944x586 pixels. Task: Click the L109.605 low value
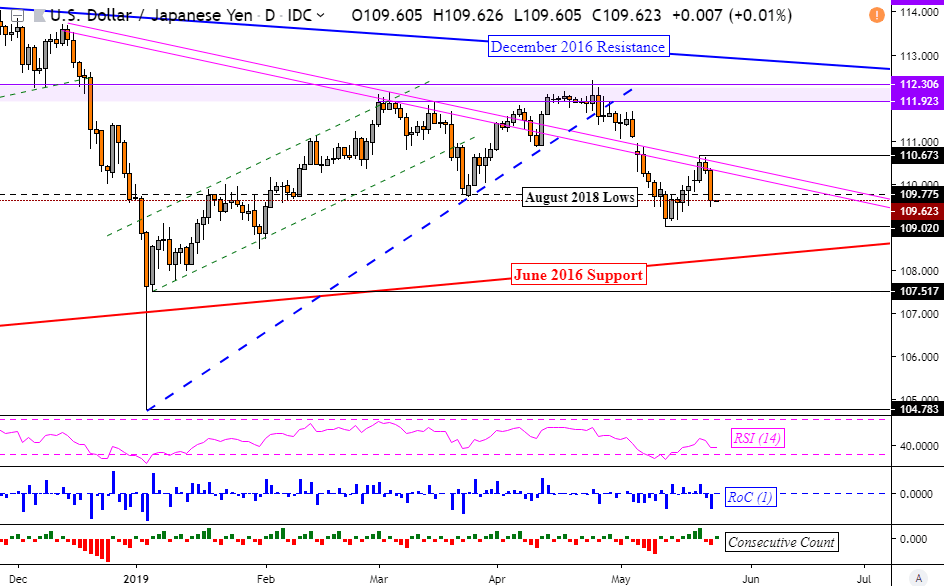(x=547, y=15)
